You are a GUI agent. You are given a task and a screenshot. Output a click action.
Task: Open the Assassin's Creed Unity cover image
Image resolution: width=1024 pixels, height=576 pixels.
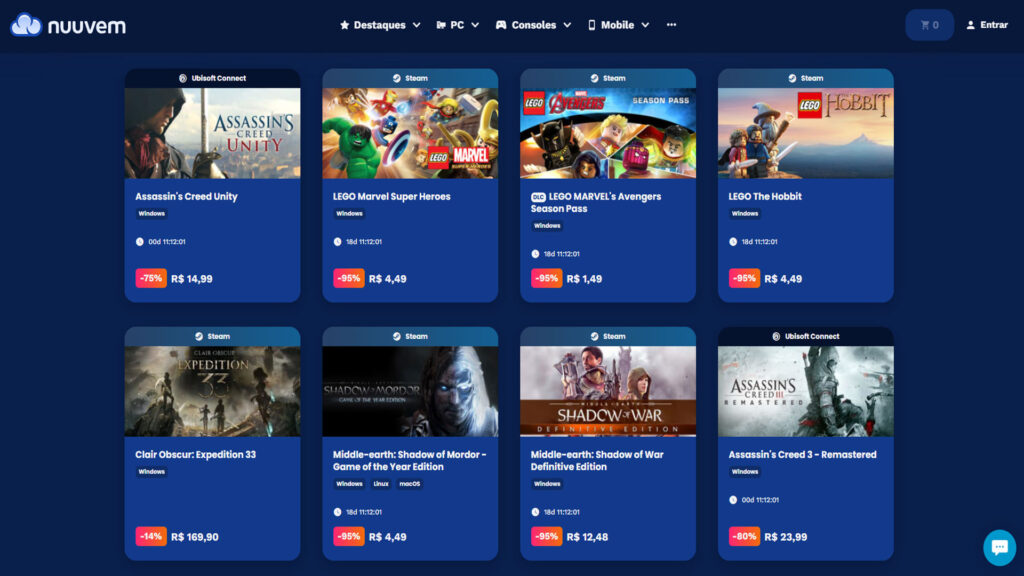(x=212, y=133)
